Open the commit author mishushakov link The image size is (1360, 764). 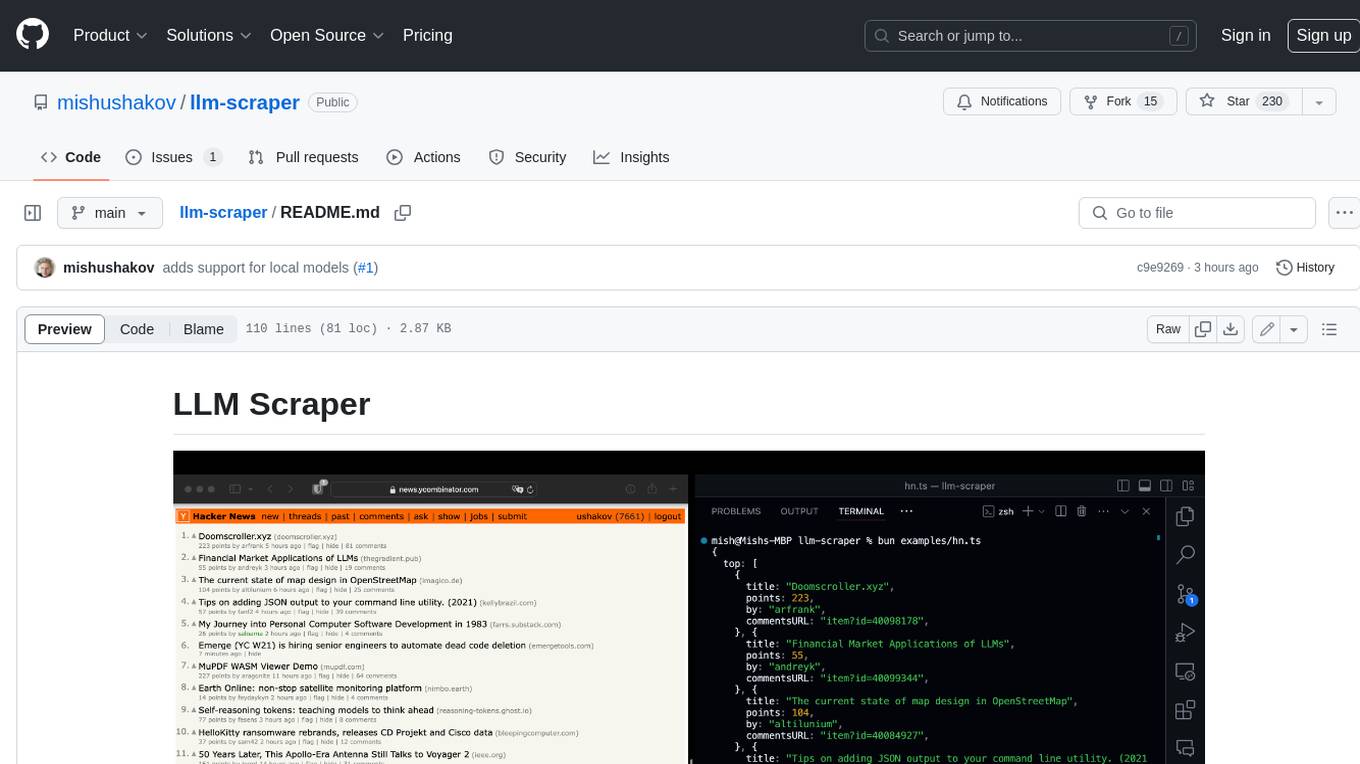tap(109, 268)
